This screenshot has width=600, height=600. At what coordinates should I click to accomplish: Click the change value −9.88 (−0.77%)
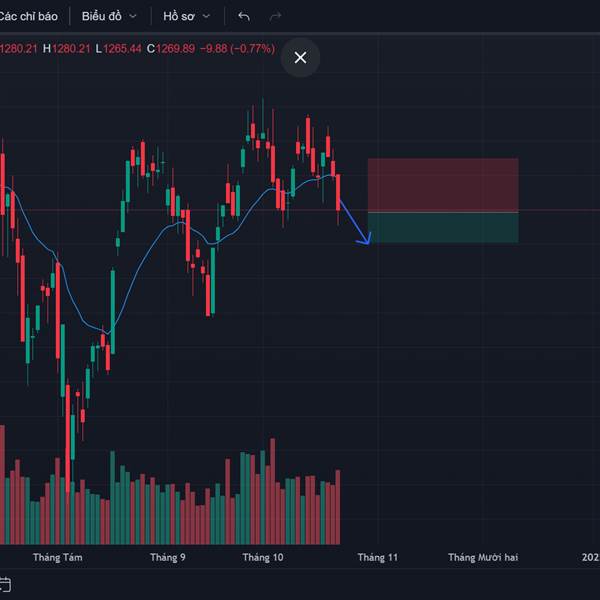[x=237, y=49]
